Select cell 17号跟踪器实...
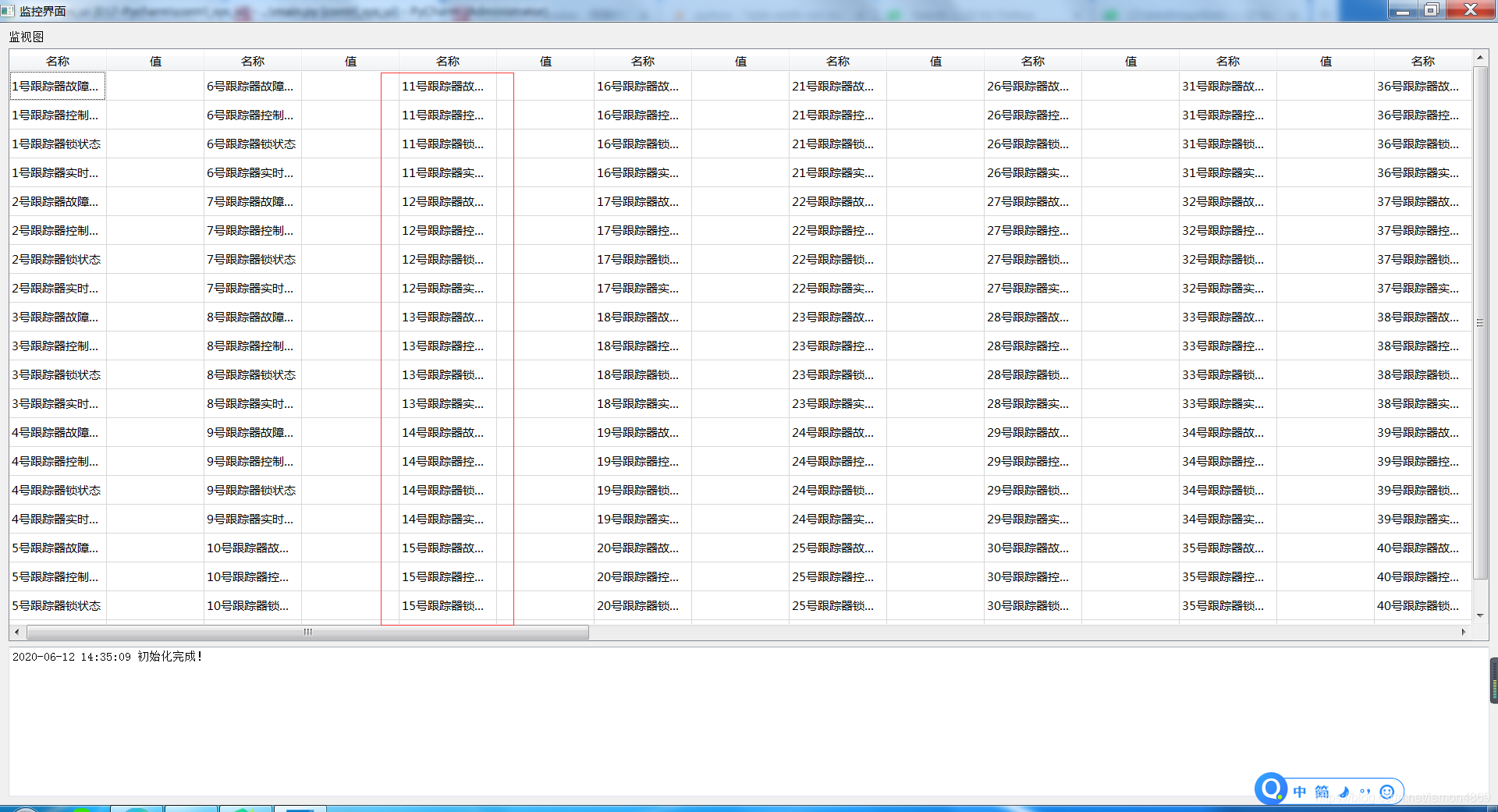Image resolution: width=1498 pixels, height=812 pixels. tap(643, 288)
